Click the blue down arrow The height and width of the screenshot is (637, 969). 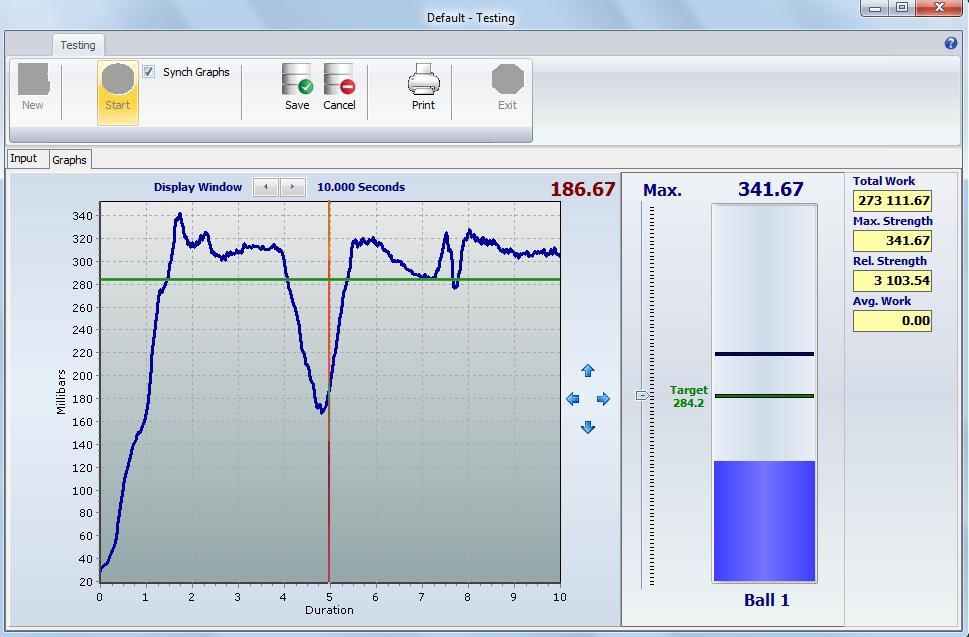(x=588, y=427)
